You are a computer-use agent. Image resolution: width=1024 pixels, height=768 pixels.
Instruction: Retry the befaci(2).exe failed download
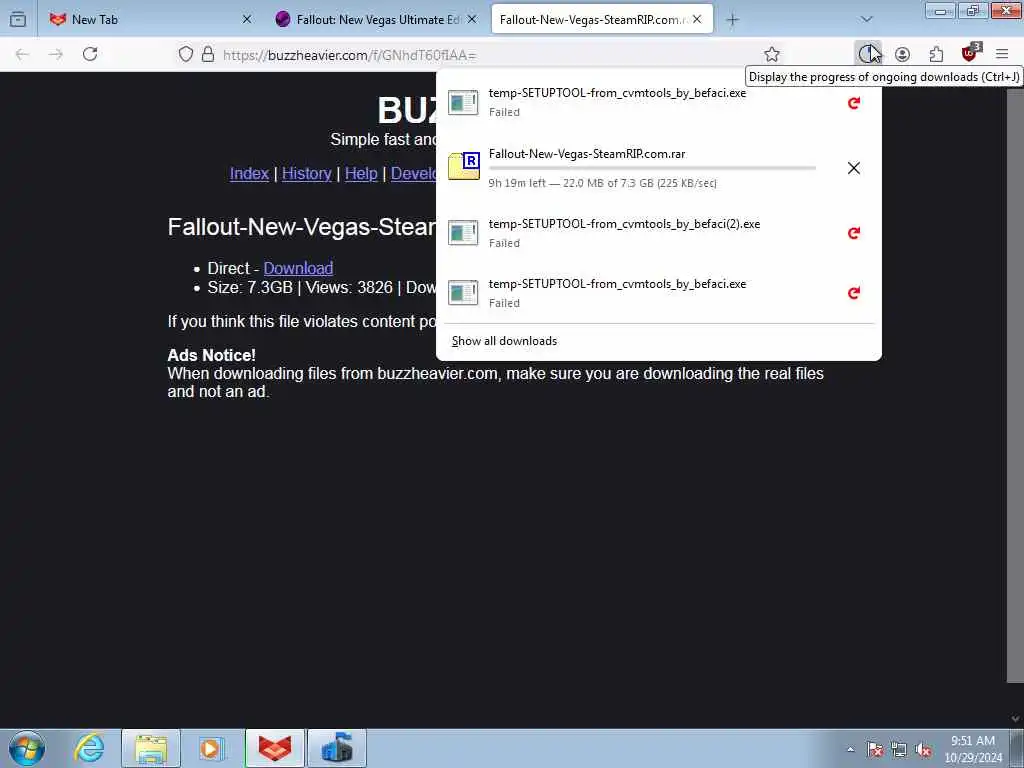pyautogui.click(x=854, y=233)
